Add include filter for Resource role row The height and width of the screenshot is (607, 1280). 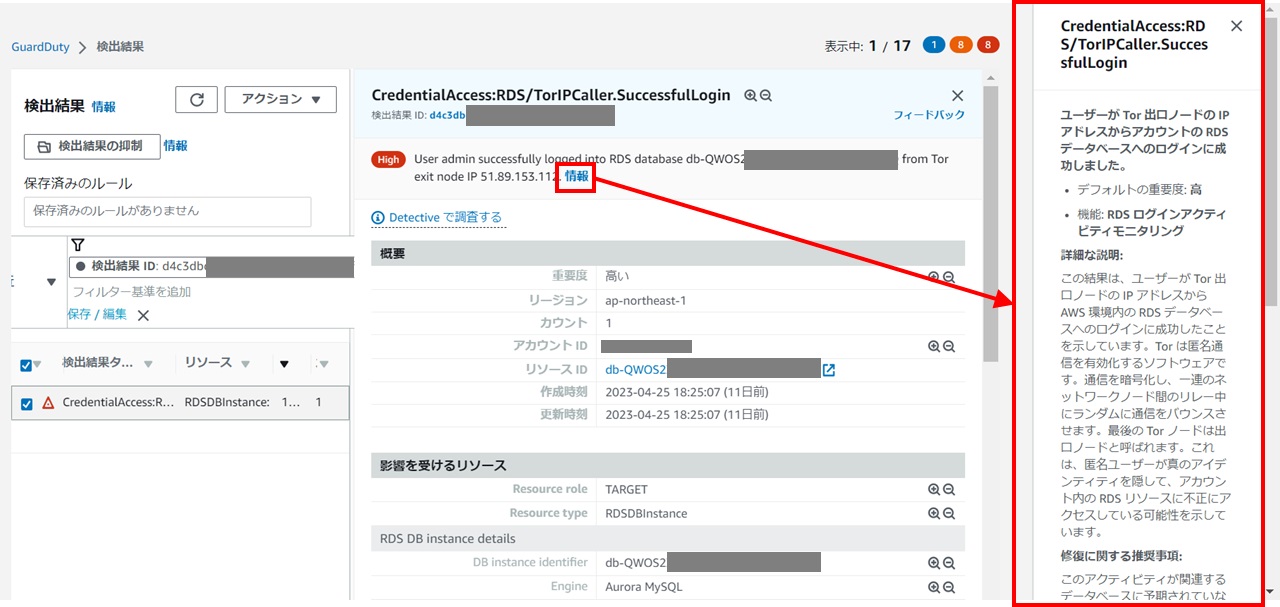[934, 490]
